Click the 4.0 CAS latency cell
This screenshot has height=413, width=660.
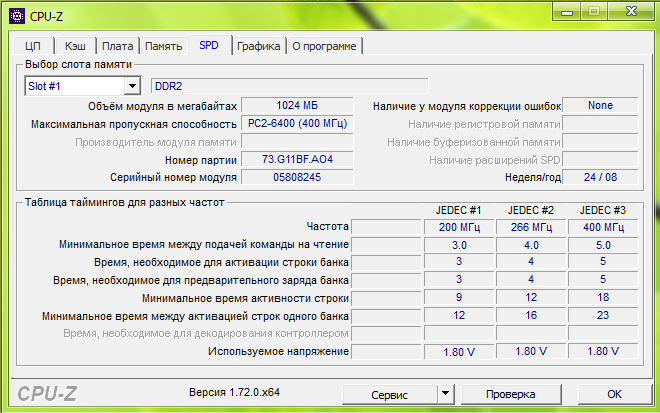click(531, 245)
